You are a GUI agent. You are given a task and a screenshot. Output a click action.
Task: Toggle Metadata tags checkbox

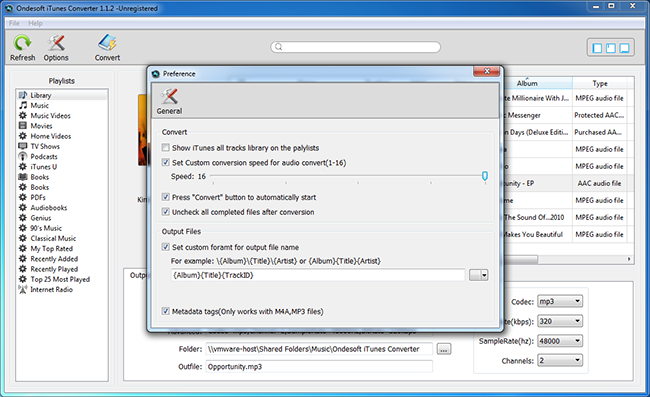tap(165, 311)
